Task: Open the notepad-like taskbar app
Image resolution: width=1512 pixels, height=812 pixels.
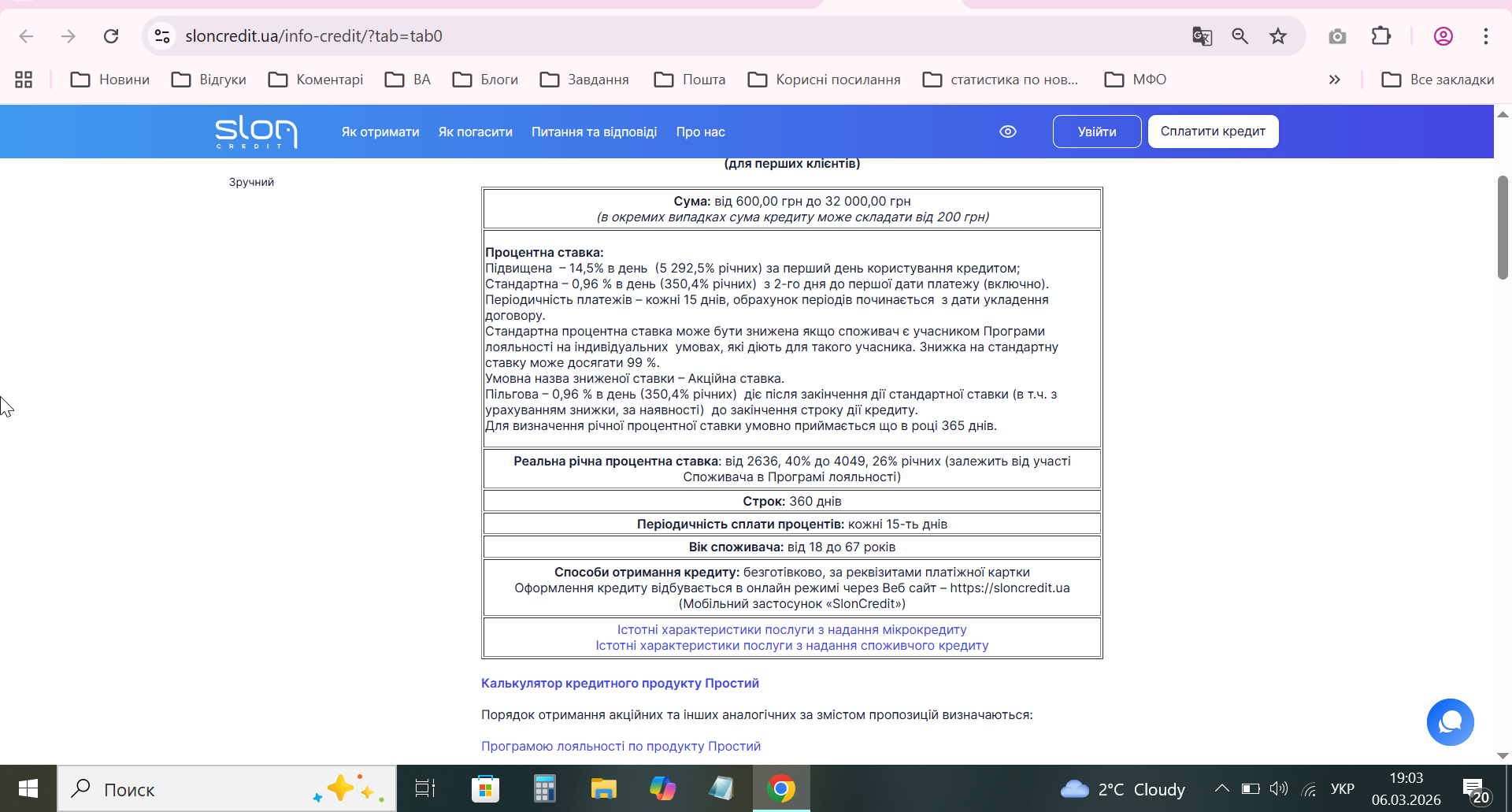Action: (721, 788)
